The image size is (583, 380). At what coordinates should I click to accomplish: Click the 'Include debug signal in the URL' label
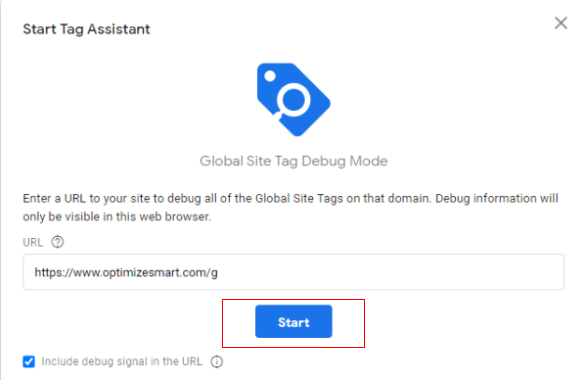122,361
